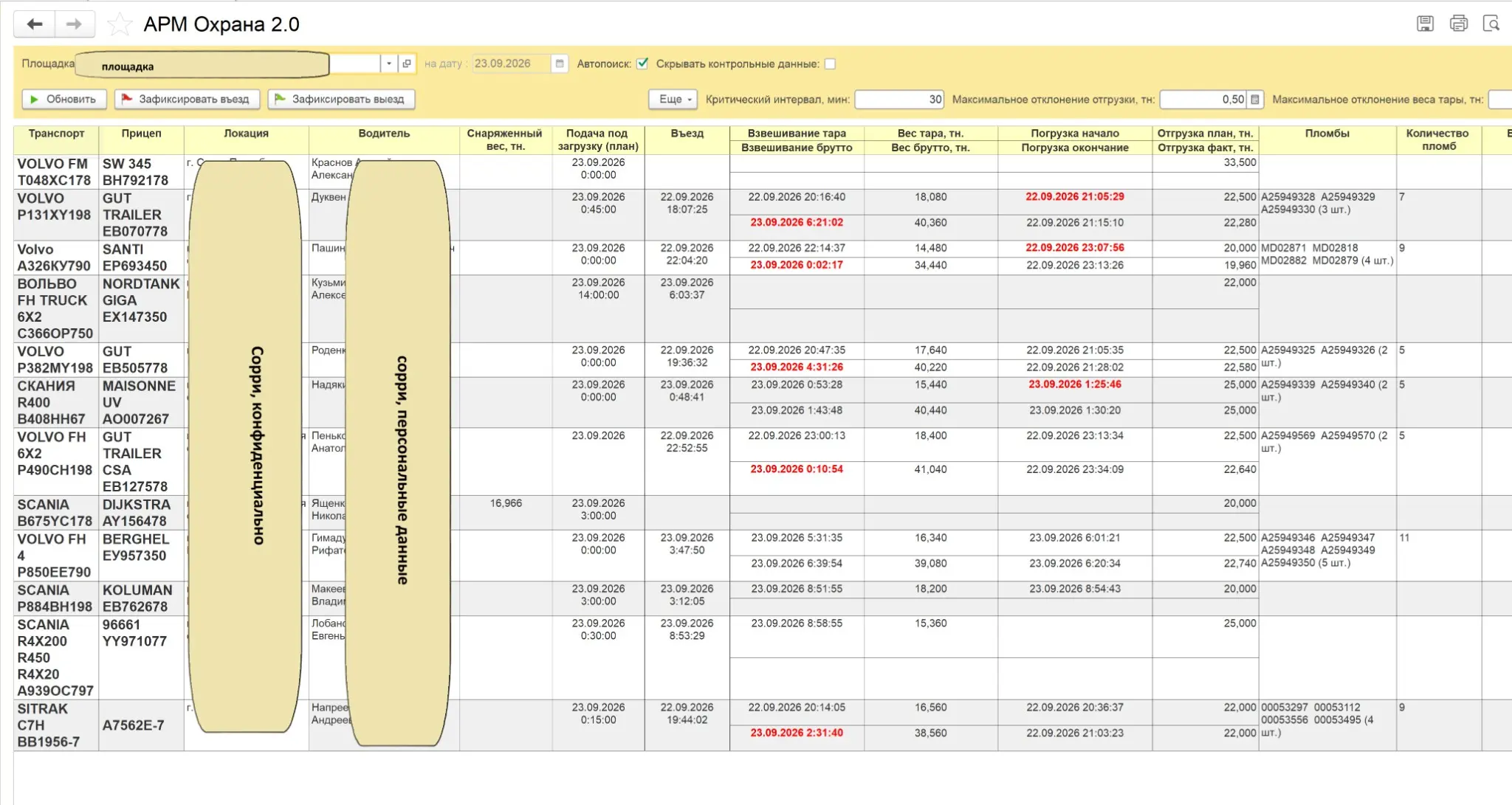Open print preview magnifier icon

point(1491,24)
